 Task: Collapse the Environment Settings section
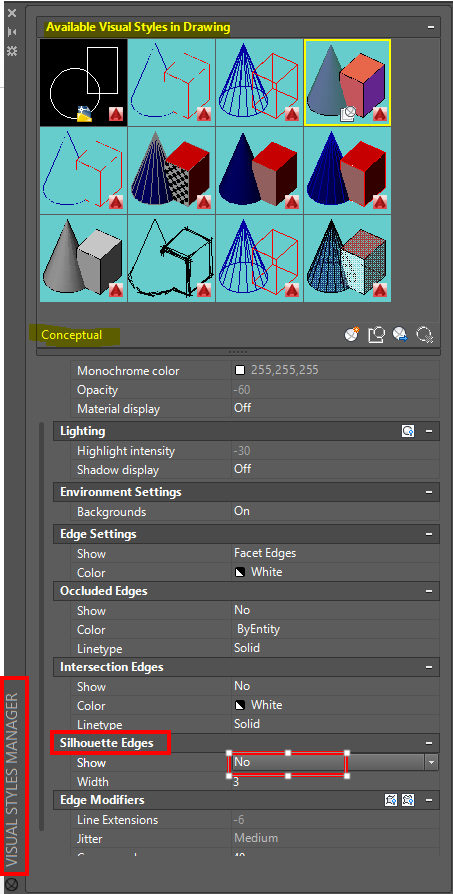tap(428, 492)
